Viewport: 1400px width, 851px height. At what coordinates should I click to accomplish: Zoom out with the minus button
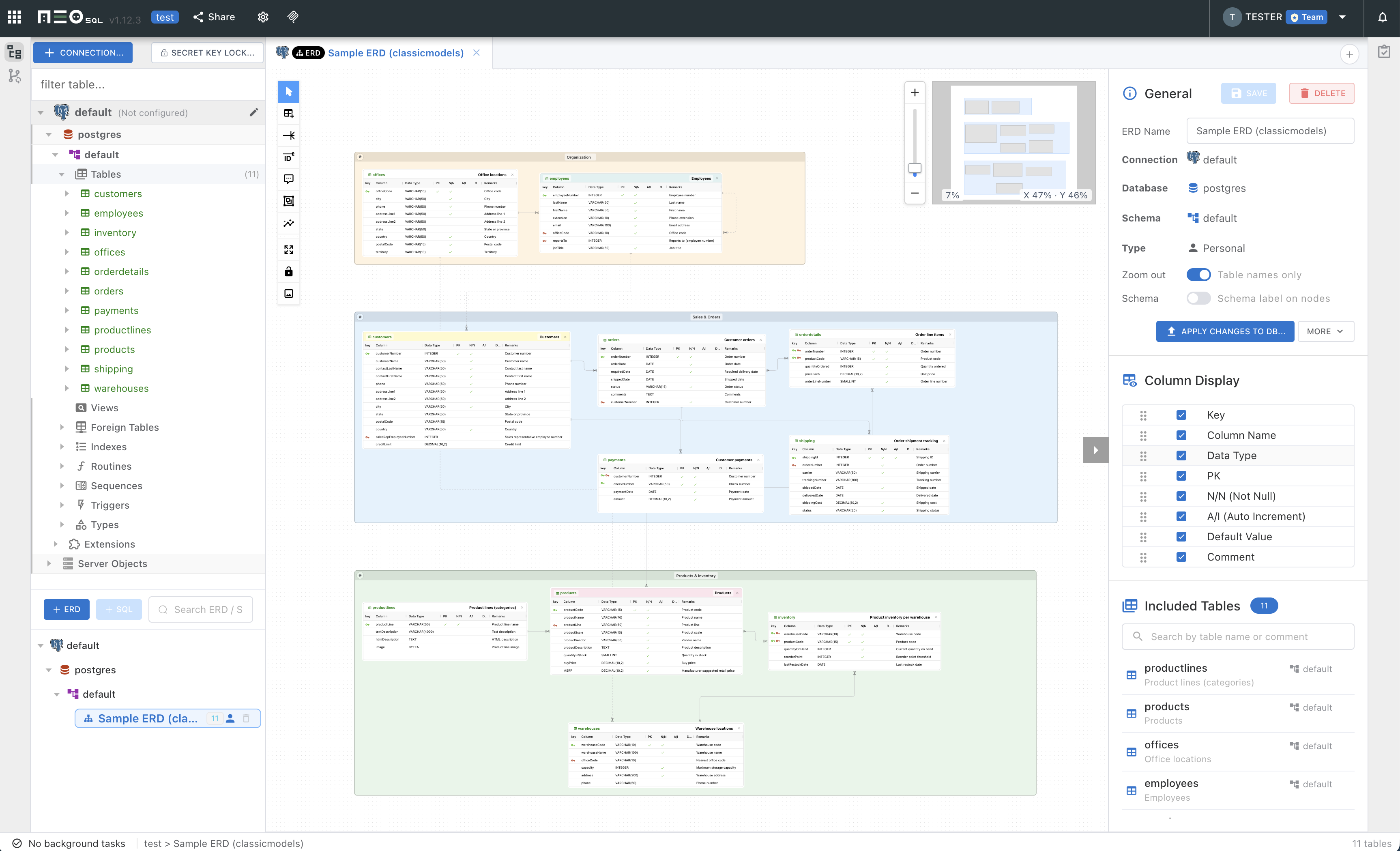pyautogui.click(x=915, y=193)
